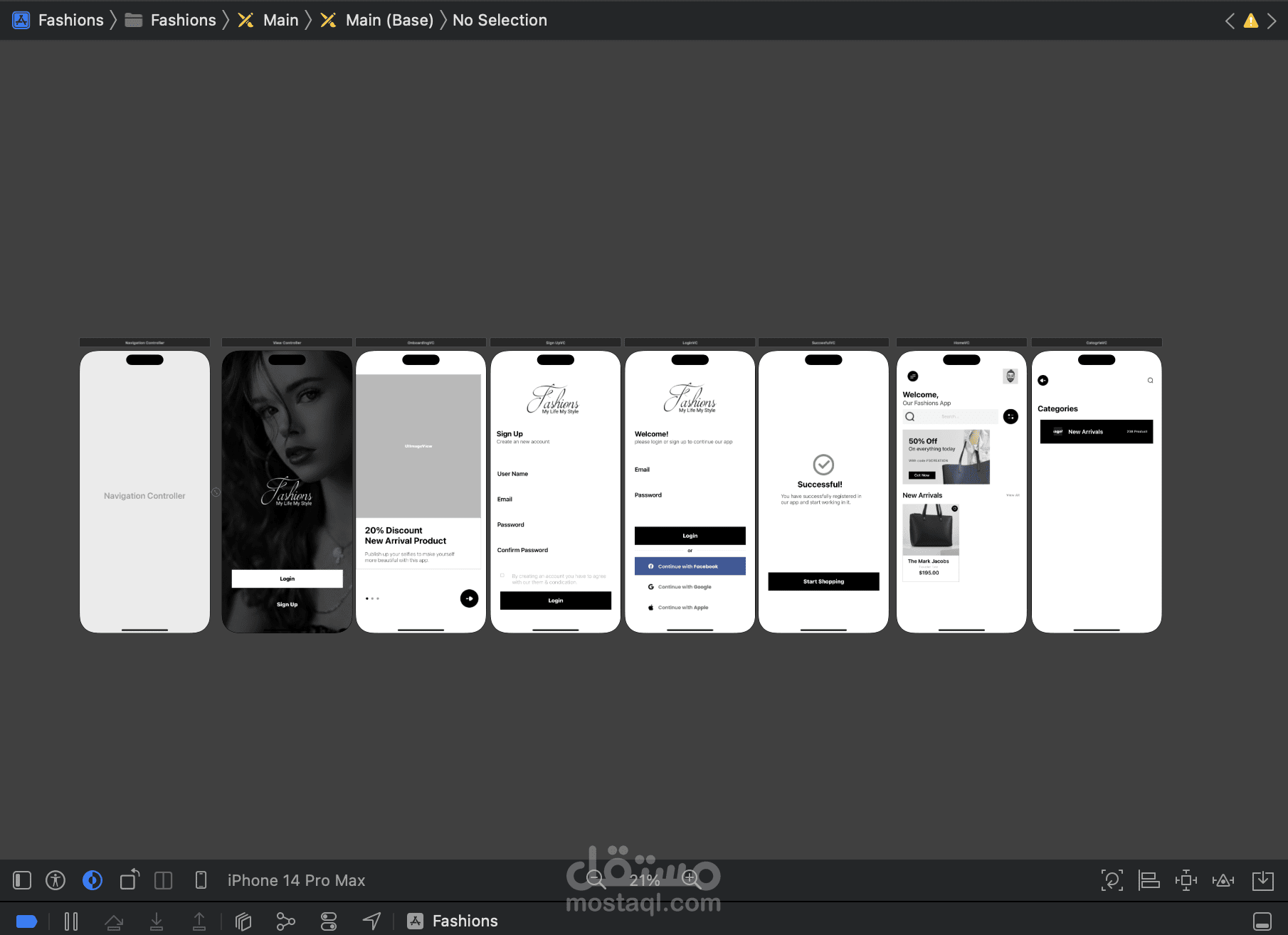This screenshot has width=1288, height=935.
Task: Open Add New Constraints popup
Action: (x=1186, y=880)
